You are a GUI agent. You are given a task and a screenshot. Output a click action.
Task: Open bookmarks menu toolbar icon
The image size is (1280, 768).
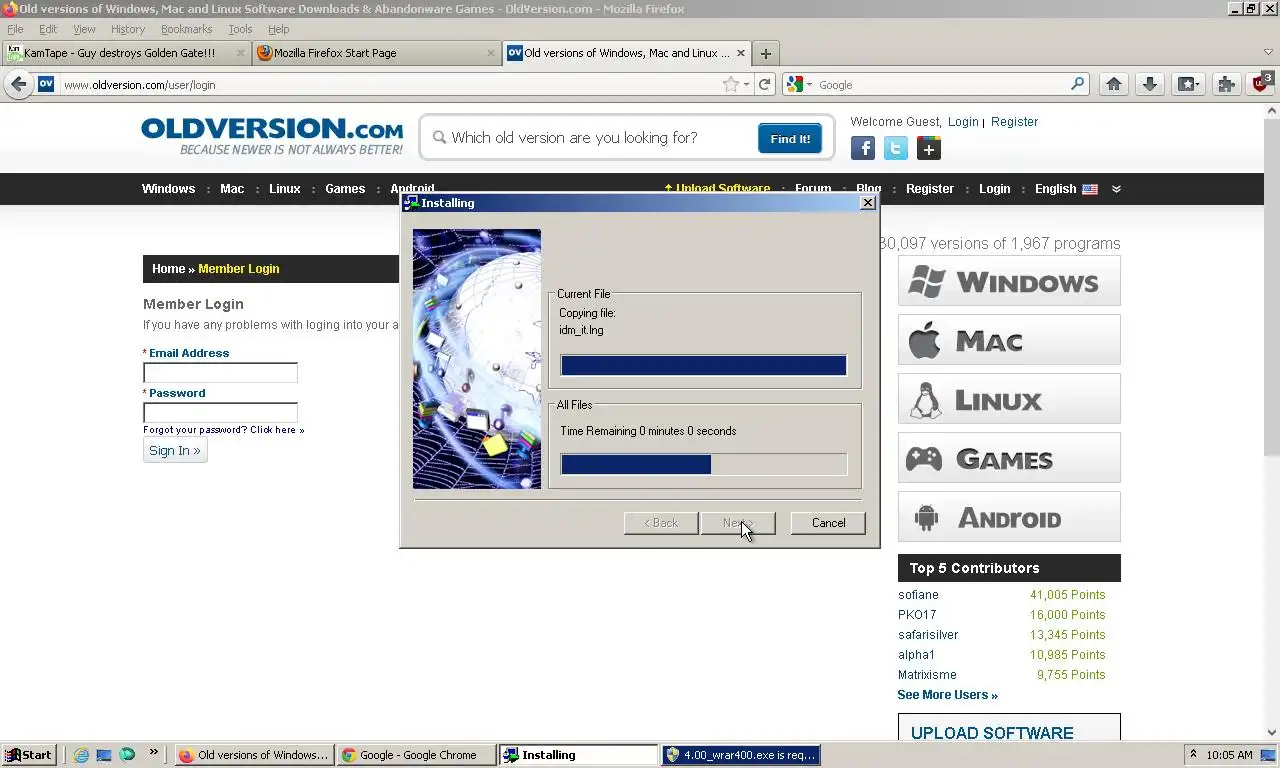1188,85
